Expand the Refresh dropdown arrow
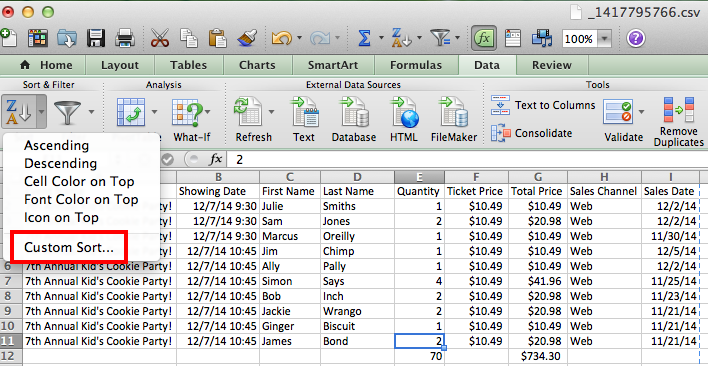This screenshot has height=366, width=708. 271,111
